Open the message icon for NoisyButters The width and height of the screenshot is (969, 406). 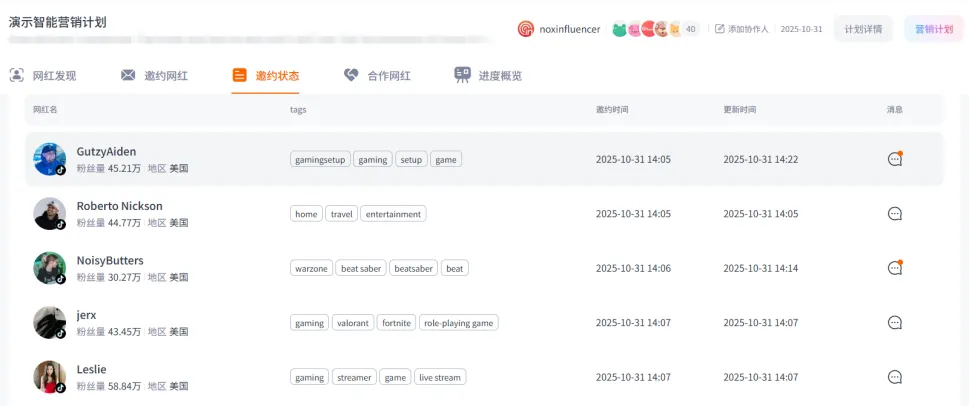tap(894, 268)
